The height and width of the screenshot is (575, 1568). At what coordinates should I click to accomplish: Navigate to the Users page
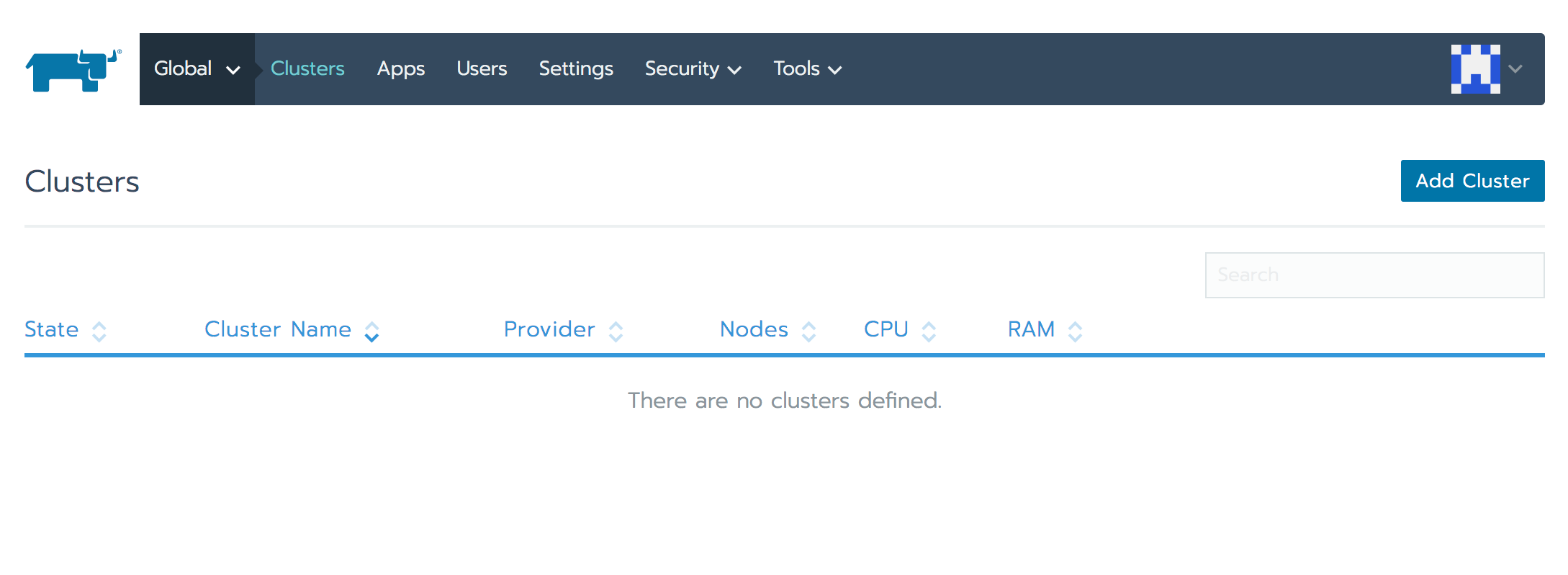(482, 69)
